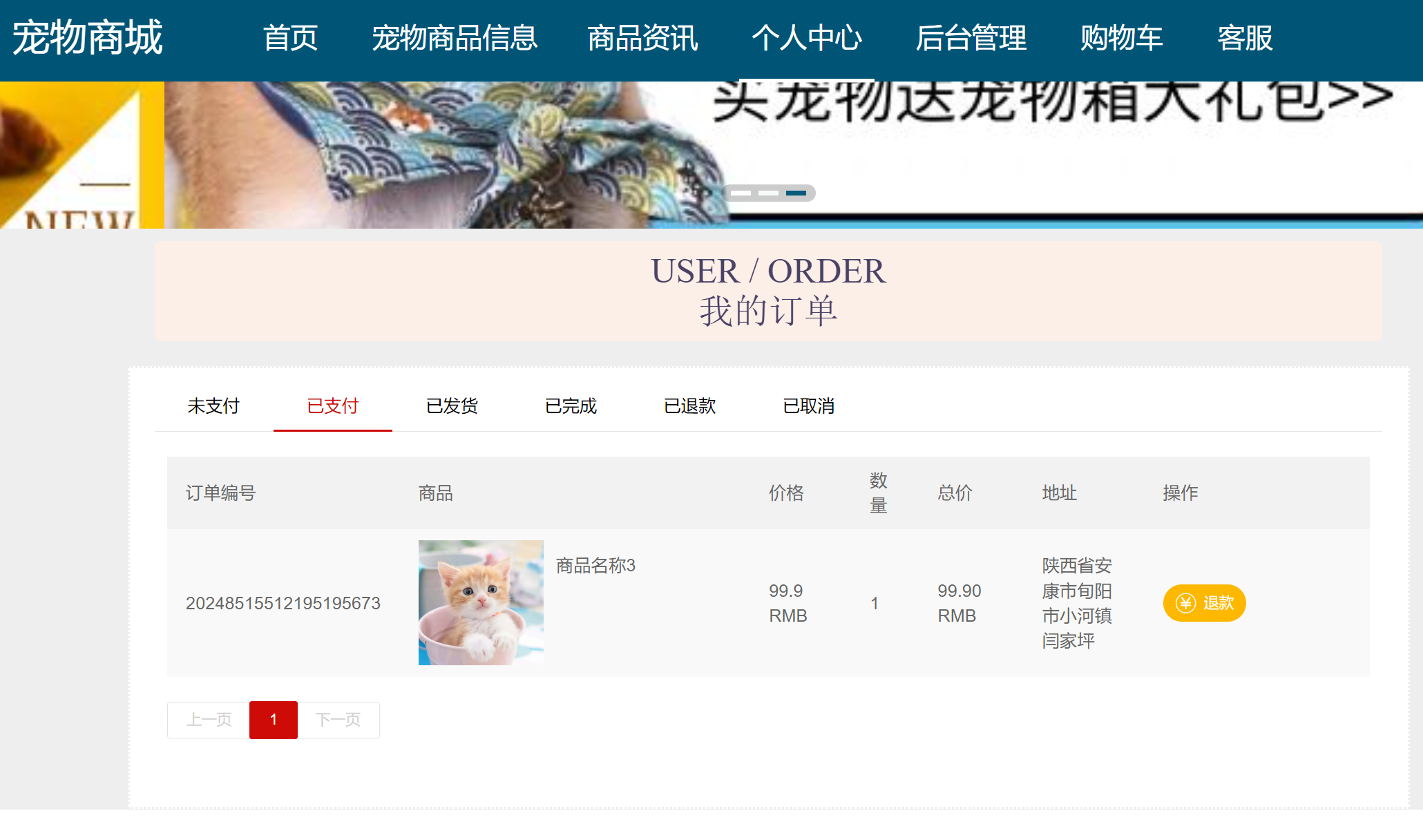The height and width of the screenshot is (840, 1423).
Task: Request a refund for 商品名称3
Action: (x=1204, y=603)
